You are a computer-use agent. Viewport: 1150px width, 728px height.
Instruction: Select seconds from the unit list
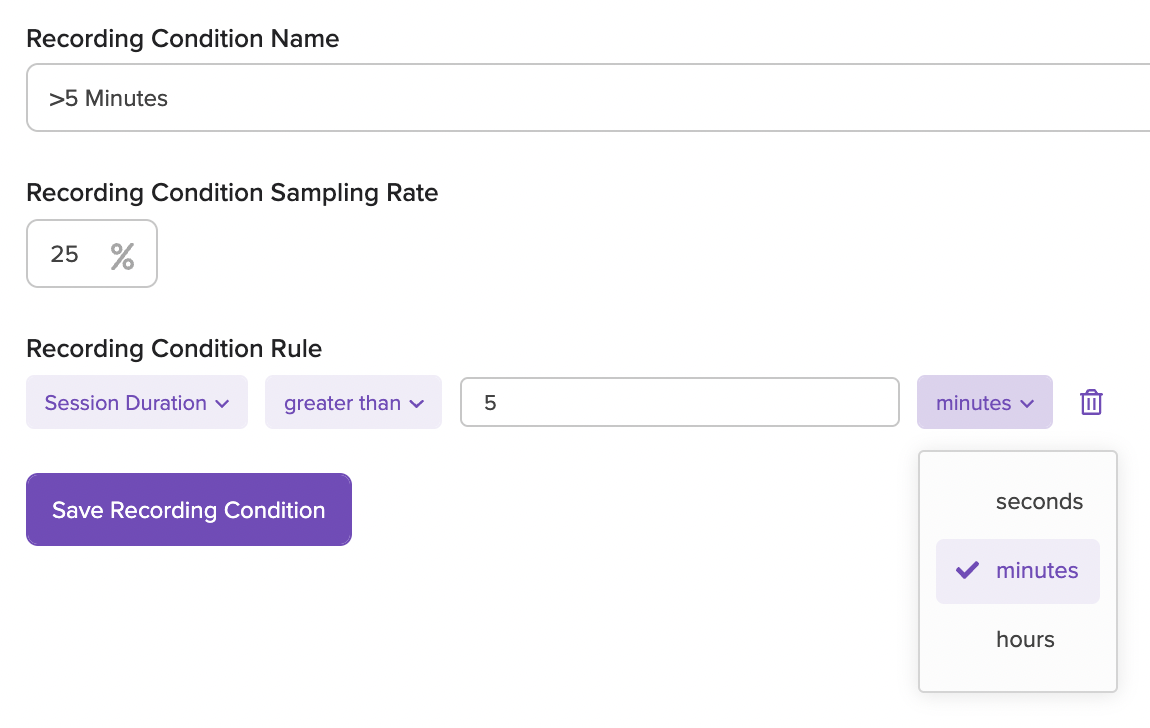click(x=1039, y=502)
